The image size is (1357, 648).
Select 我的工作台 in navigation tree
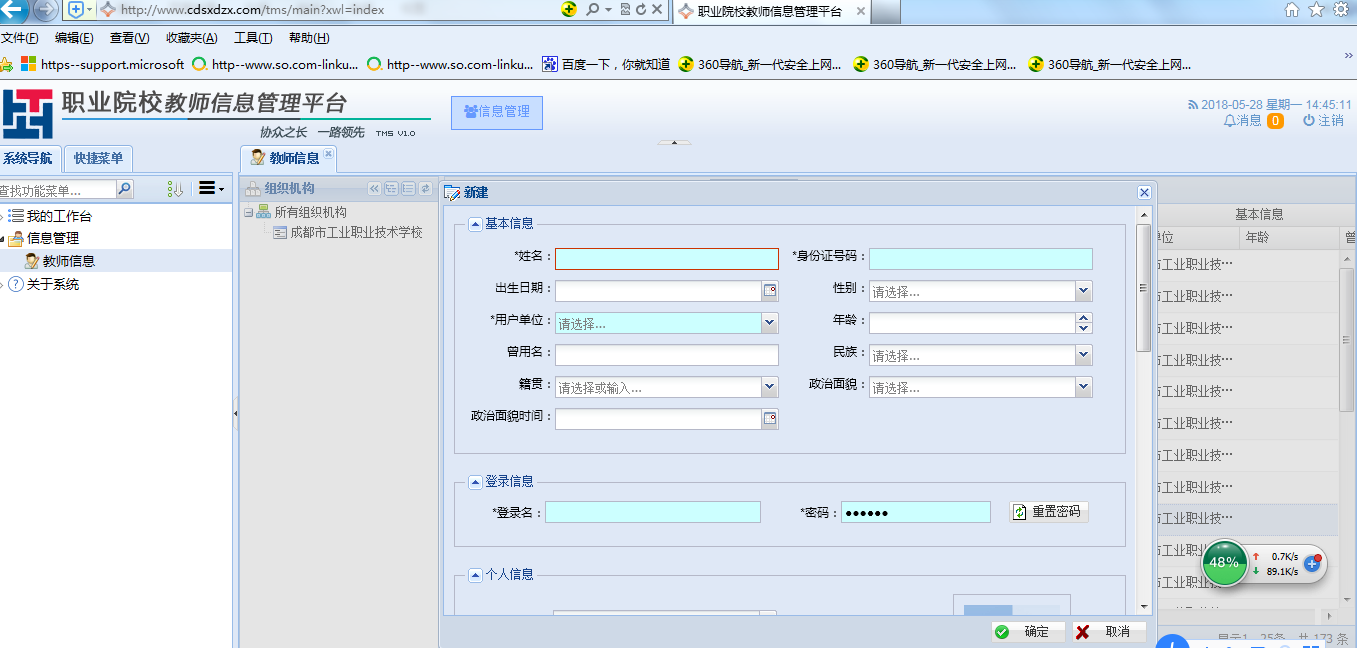(x=59, y=216)
